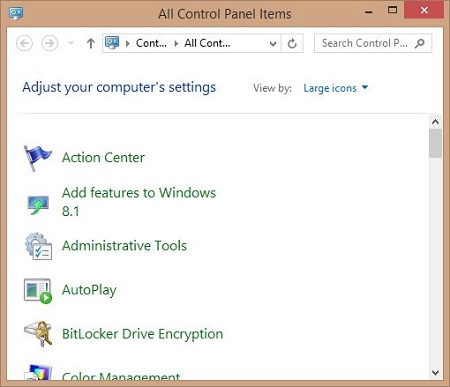This screenshot has height=387, width=450.
Task: Click the scrollbar down arrow
Action: click(x=435, y=372)
